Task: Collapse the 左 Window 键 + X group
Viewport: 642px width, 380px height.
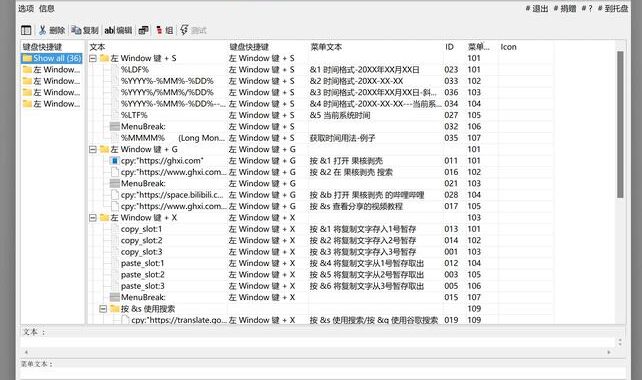Action: [x=93, y=217]
